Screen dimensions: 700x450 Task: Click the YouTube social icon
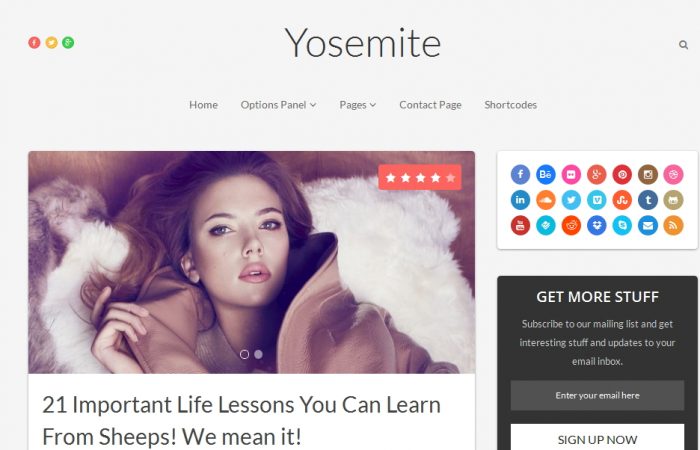[520, 225]
